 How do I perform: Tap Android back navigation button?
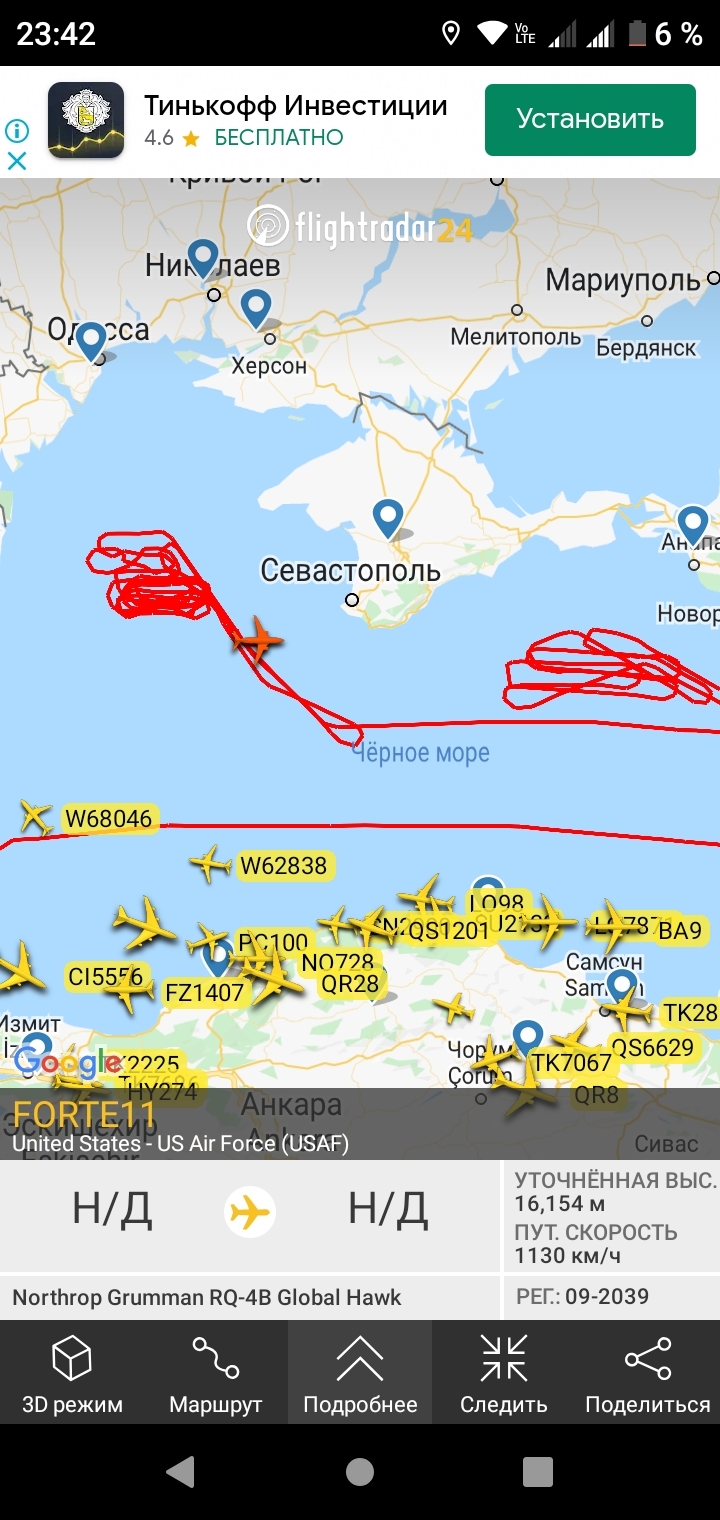tap(180, 1472)
